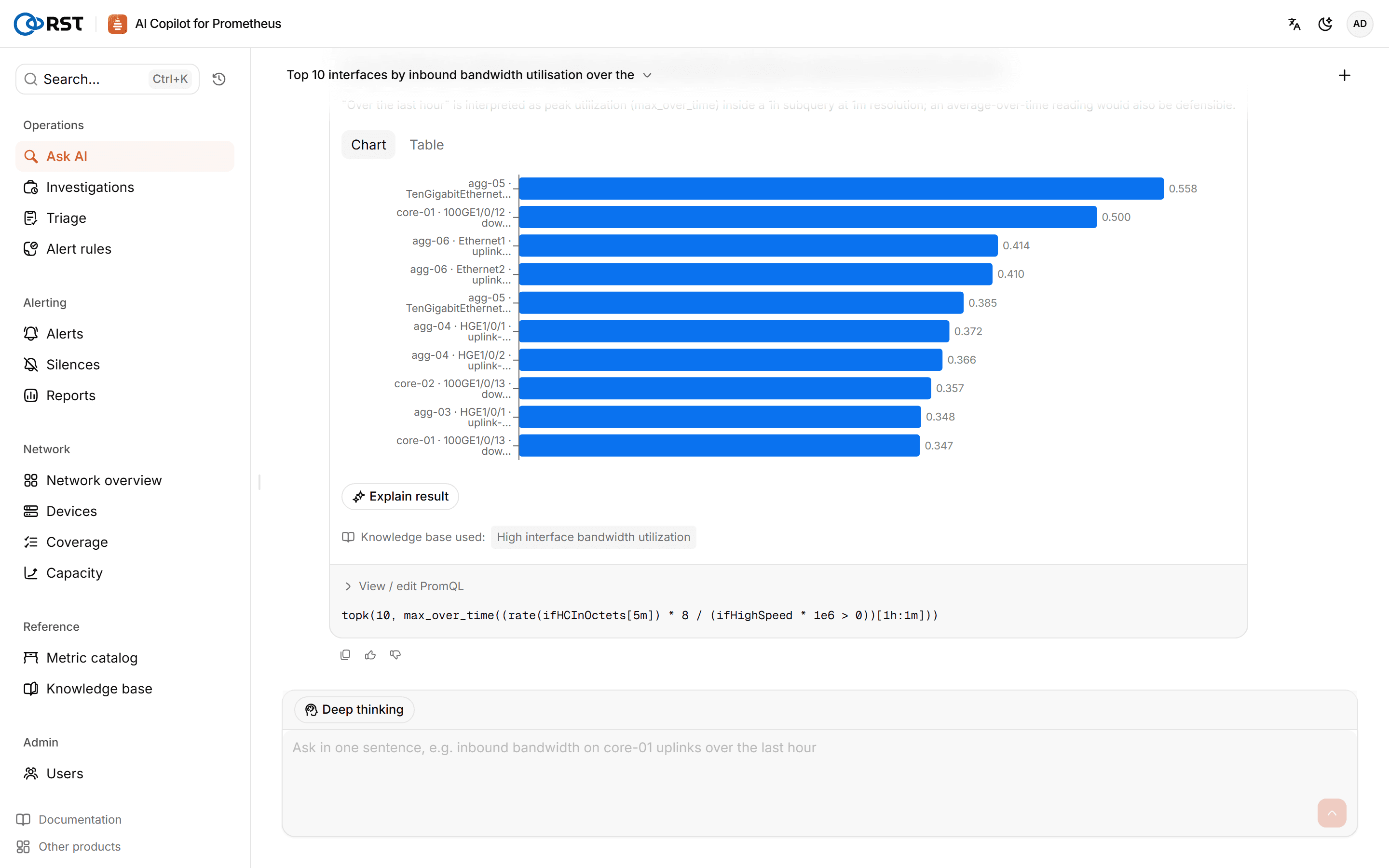Open Silences page
This screenshot has width=1389, height=868.
point(124,365)
